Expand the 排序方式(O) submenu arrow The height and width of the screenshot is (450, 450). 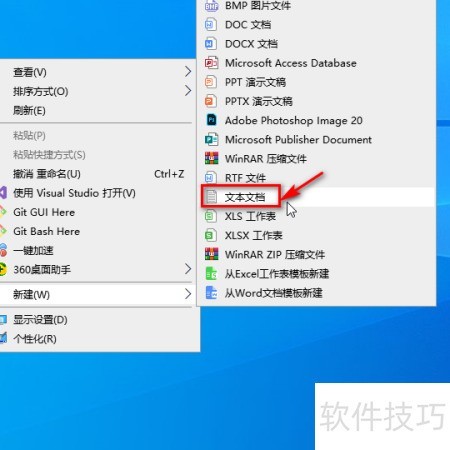pos(188,90)
